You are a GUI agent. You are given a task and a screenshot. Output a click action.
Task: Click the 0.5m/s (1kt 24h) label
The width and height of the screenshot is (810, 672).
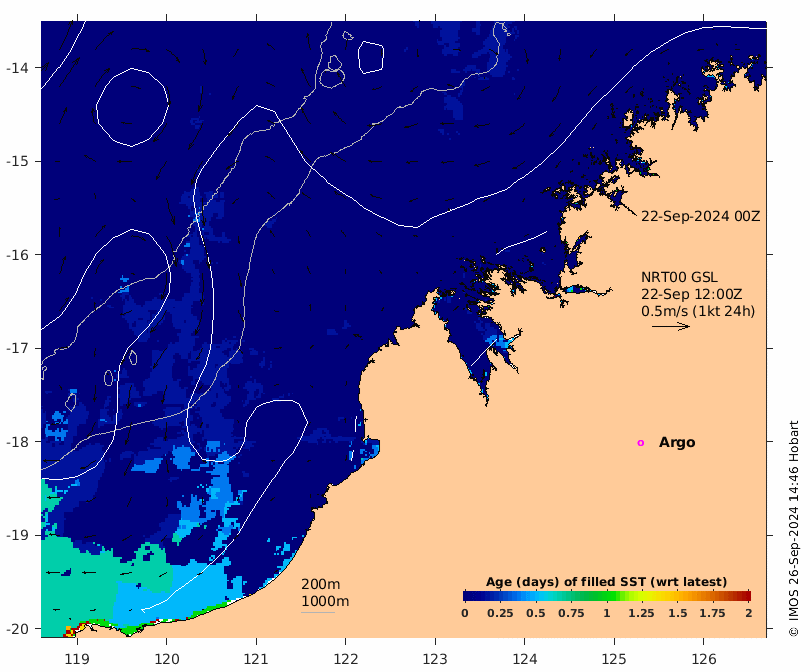pos(698,311)
